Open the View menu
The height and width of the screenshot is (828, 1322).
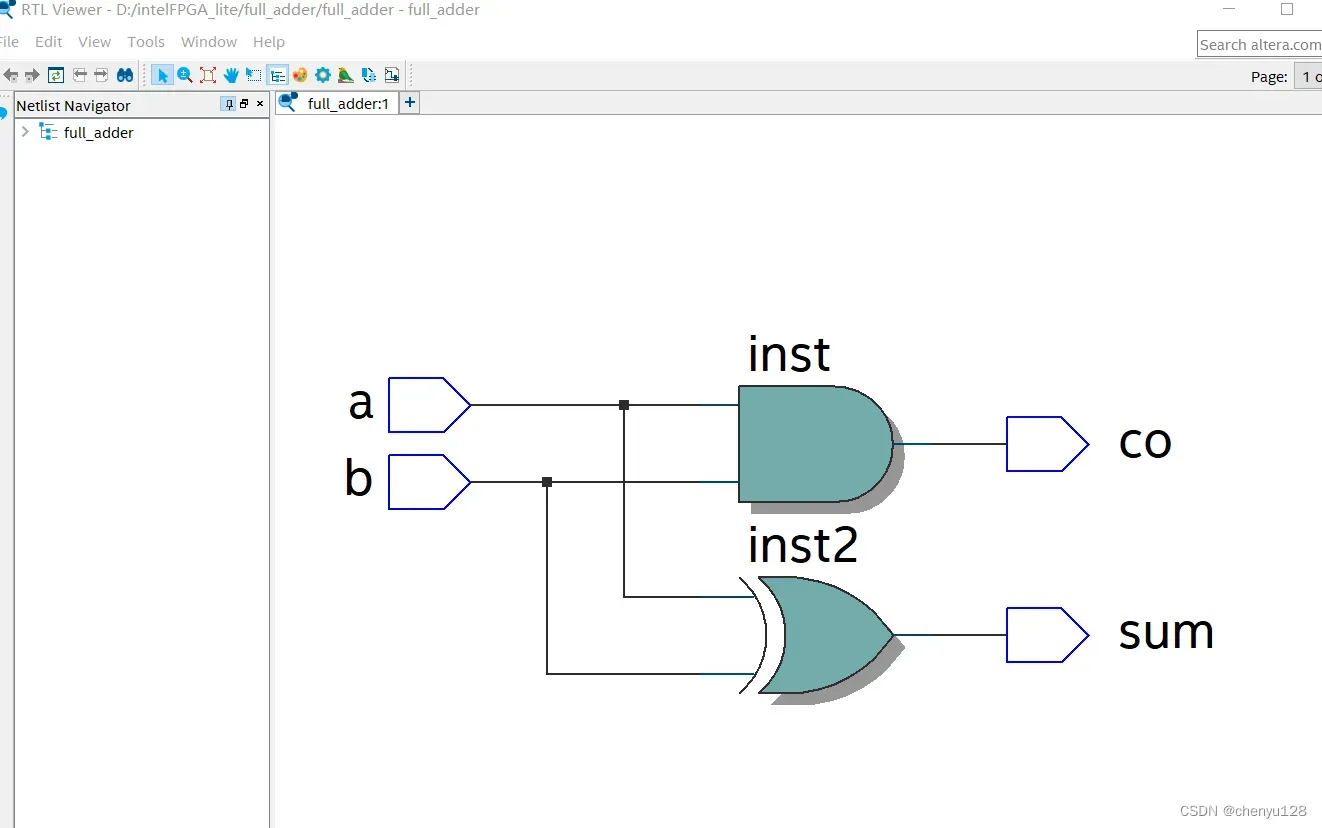tap(94, 42)
